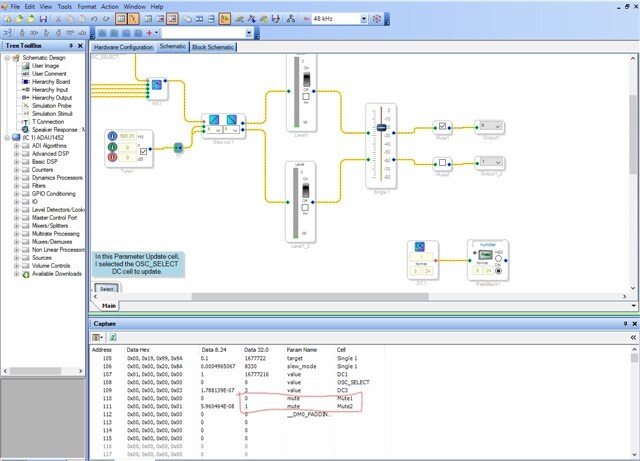This screenshot has height=461, width=640.
Task: Select Dec radio button on ReadBack1
Action: tap(498, 271)
